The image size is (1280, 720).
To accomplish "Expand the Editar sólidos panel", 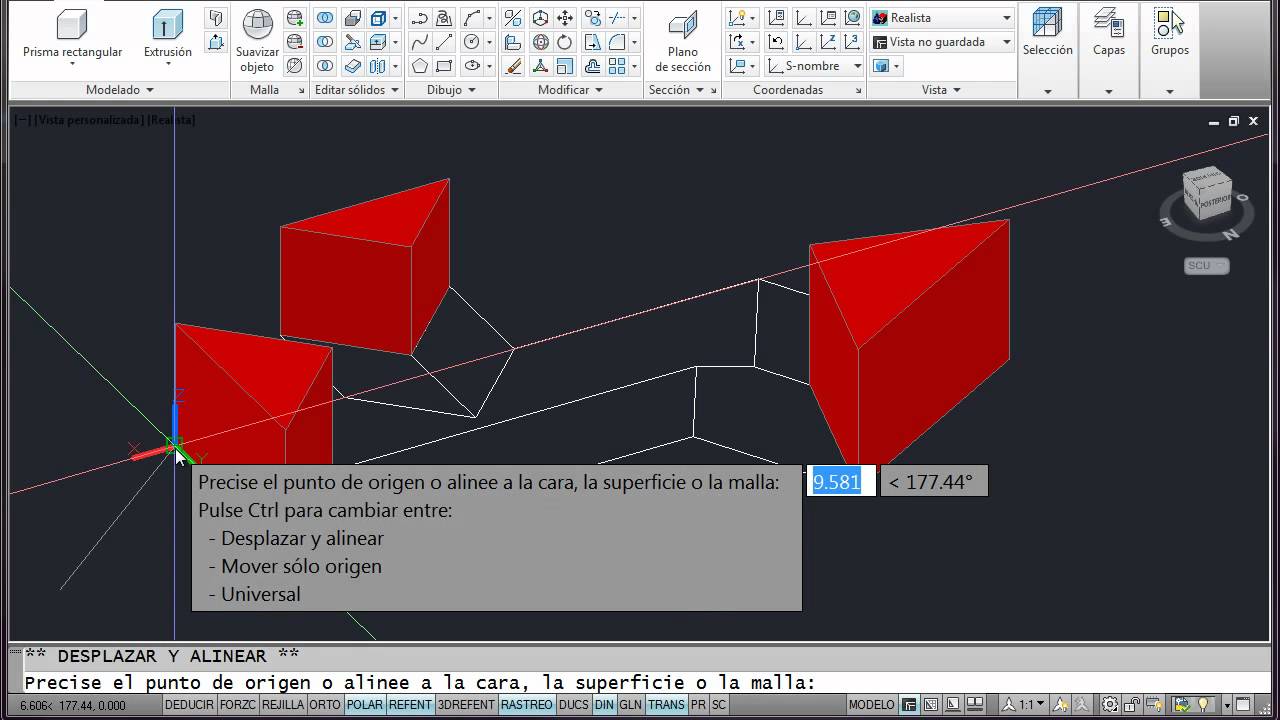I will pos(357,90).
